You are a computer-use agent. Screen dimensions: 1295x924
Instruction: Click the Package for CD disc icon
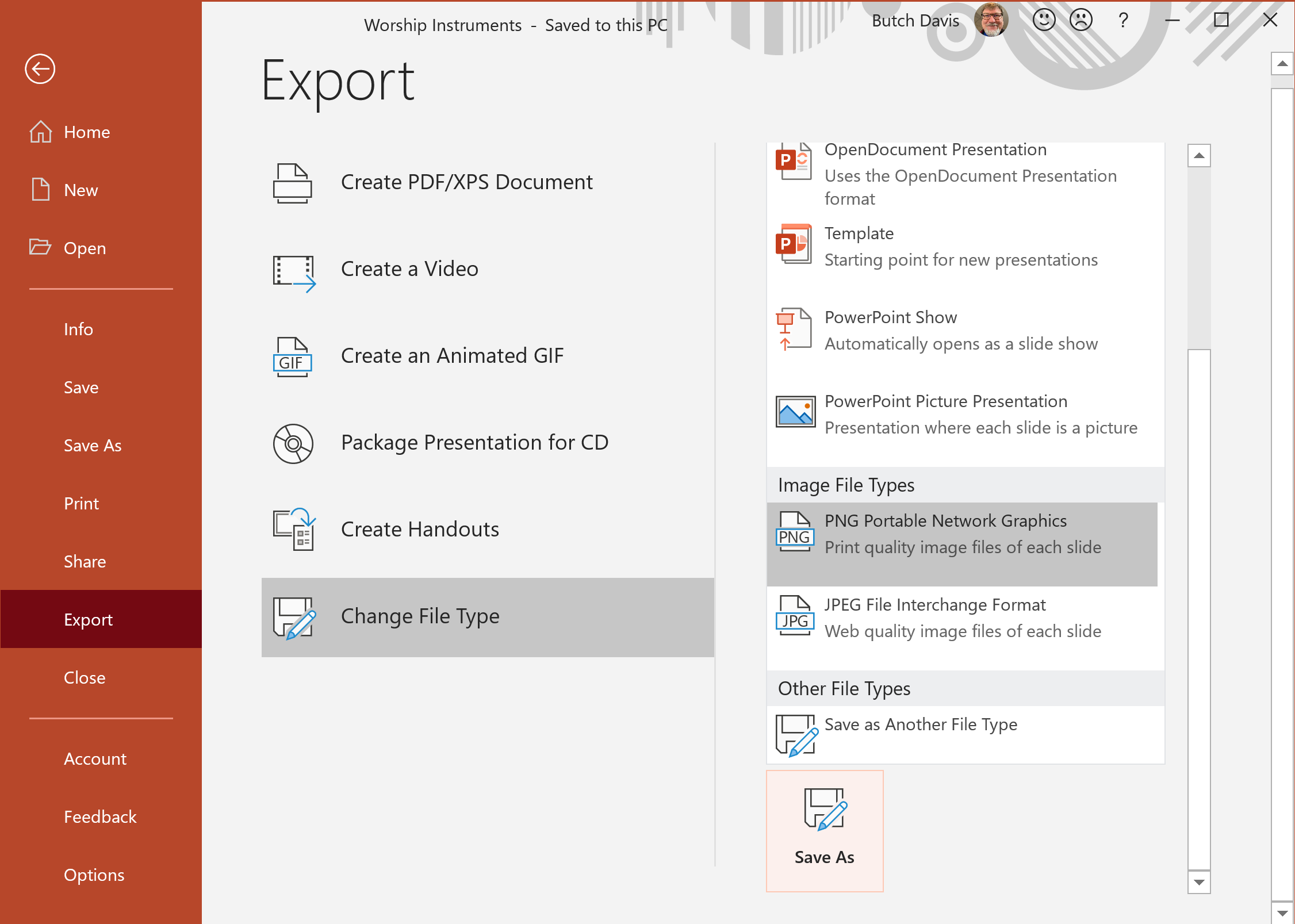pos(293,444)
